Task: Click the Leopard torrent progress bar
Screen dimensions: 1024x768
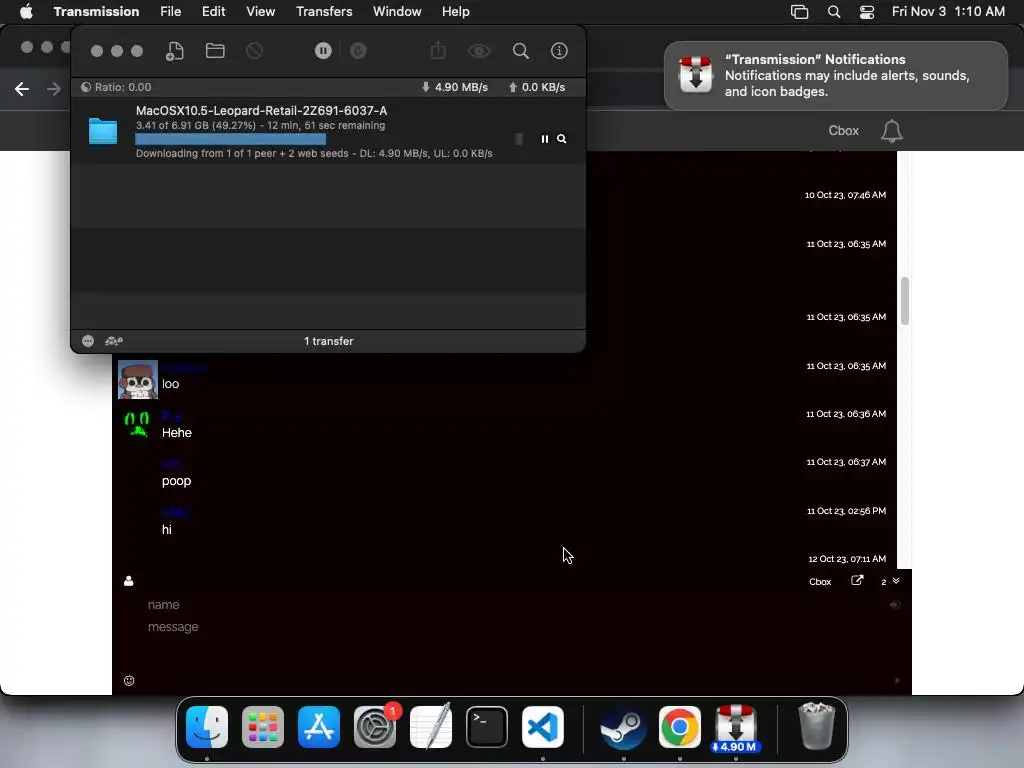Action: click(x=325, y=139)
